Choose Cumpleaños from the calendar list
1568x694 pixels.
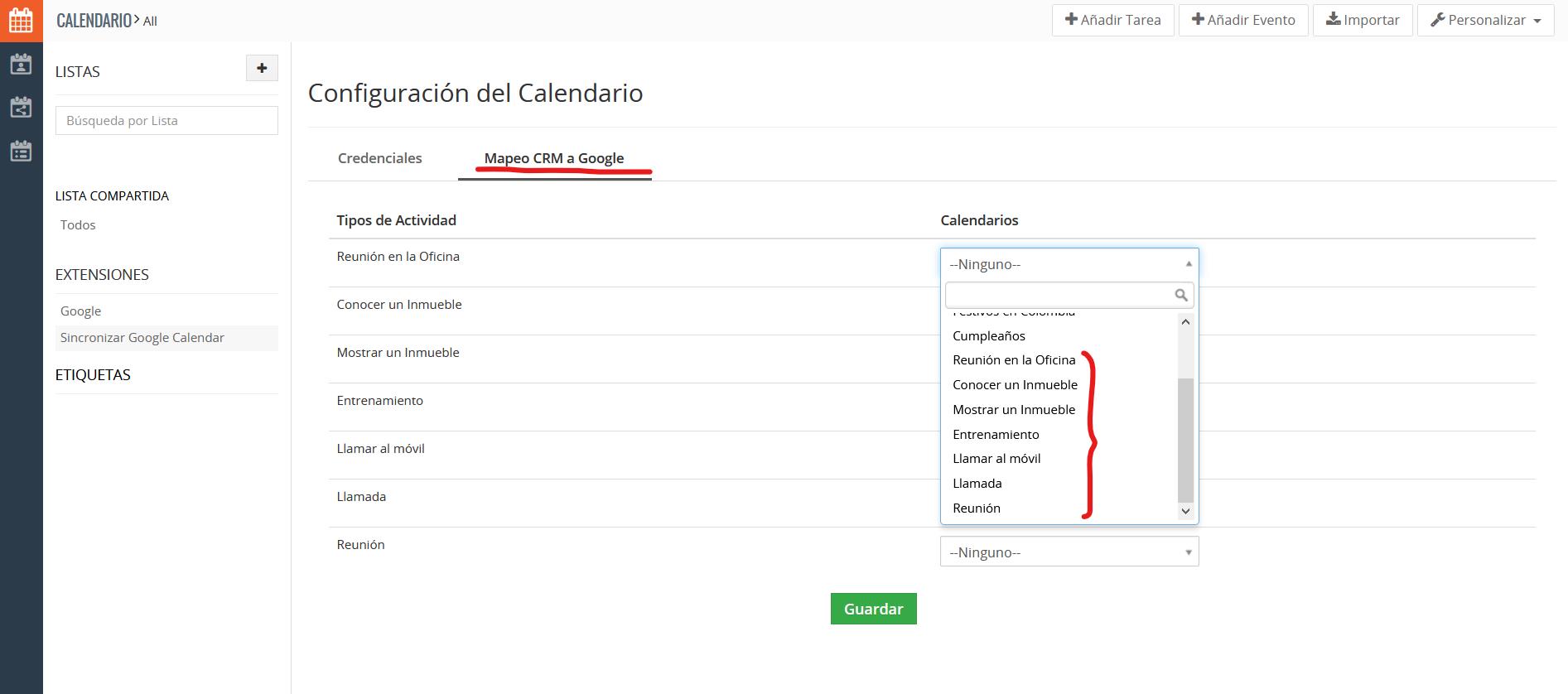click(989, 335)
